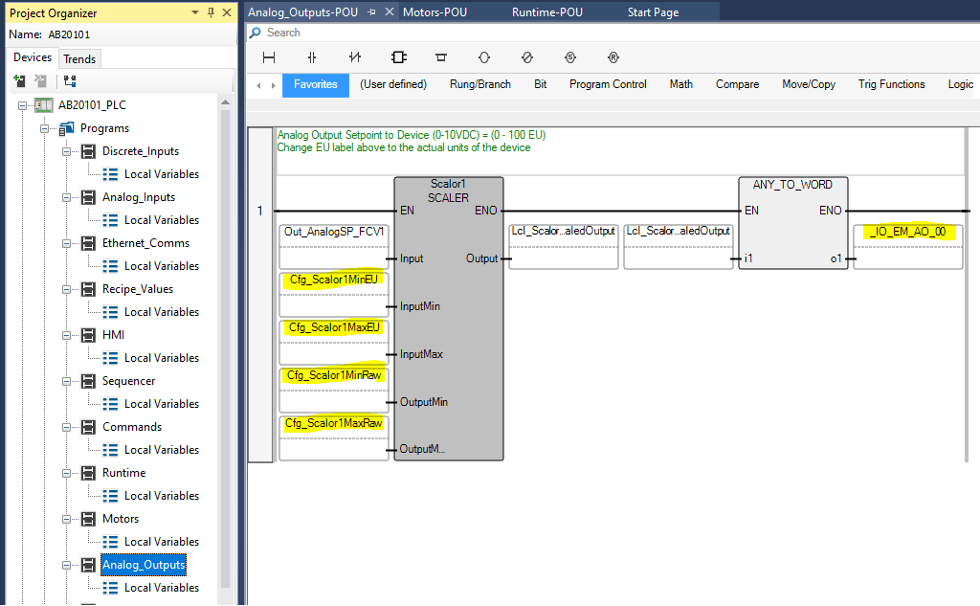Select the direct contact instruction icon

coord(312,57)
